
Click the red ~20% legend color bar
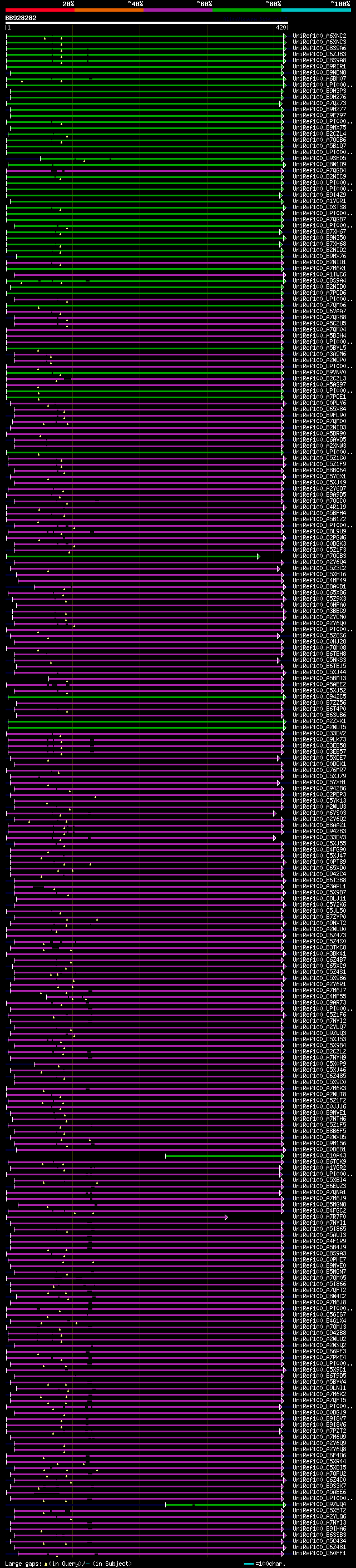click(x=39, y=11)
